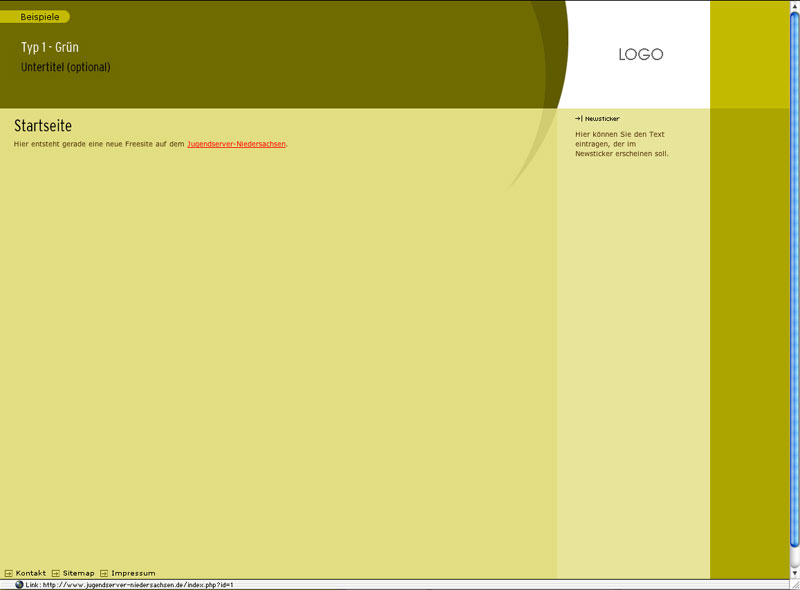Click the Startseite page heading

point(43,126)
